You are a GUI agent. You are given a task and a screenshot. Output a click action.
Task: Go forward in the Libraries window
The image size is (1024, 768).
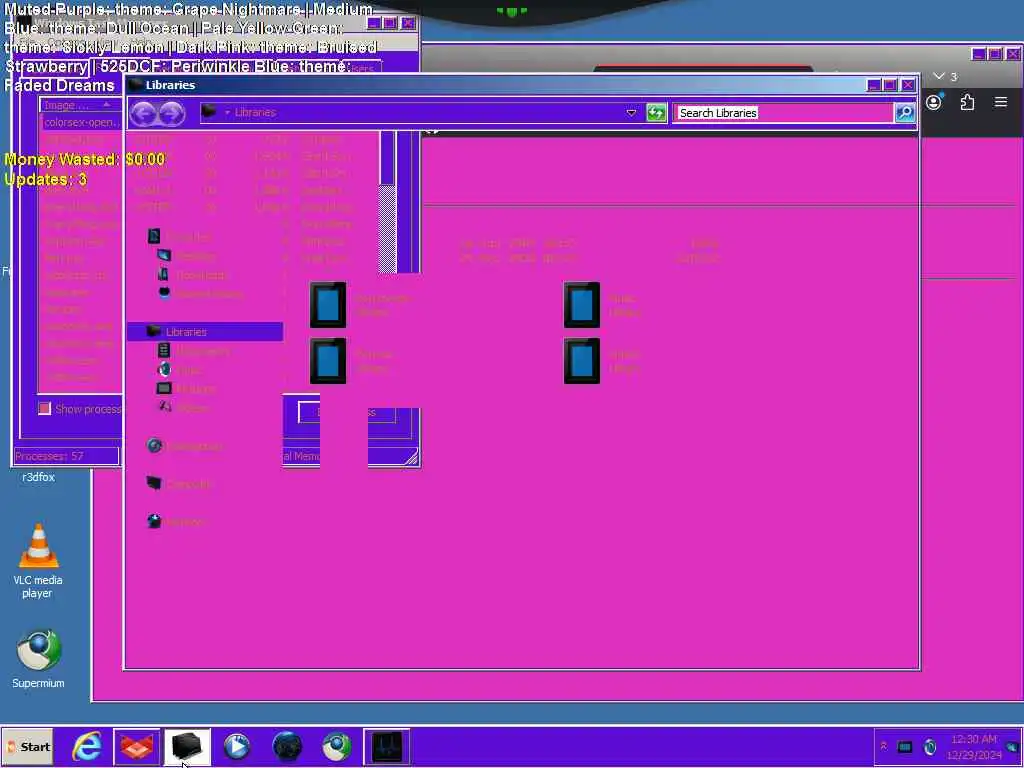(x=171, y=113)
